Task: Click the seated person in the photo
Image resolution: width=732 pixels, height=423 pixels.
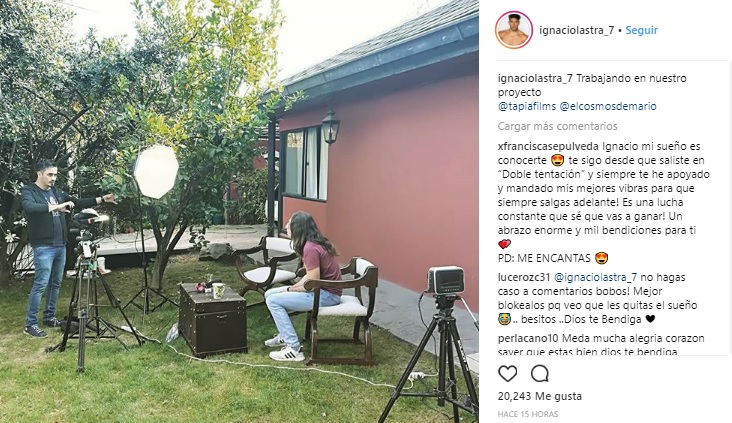Action: (306, 285)
